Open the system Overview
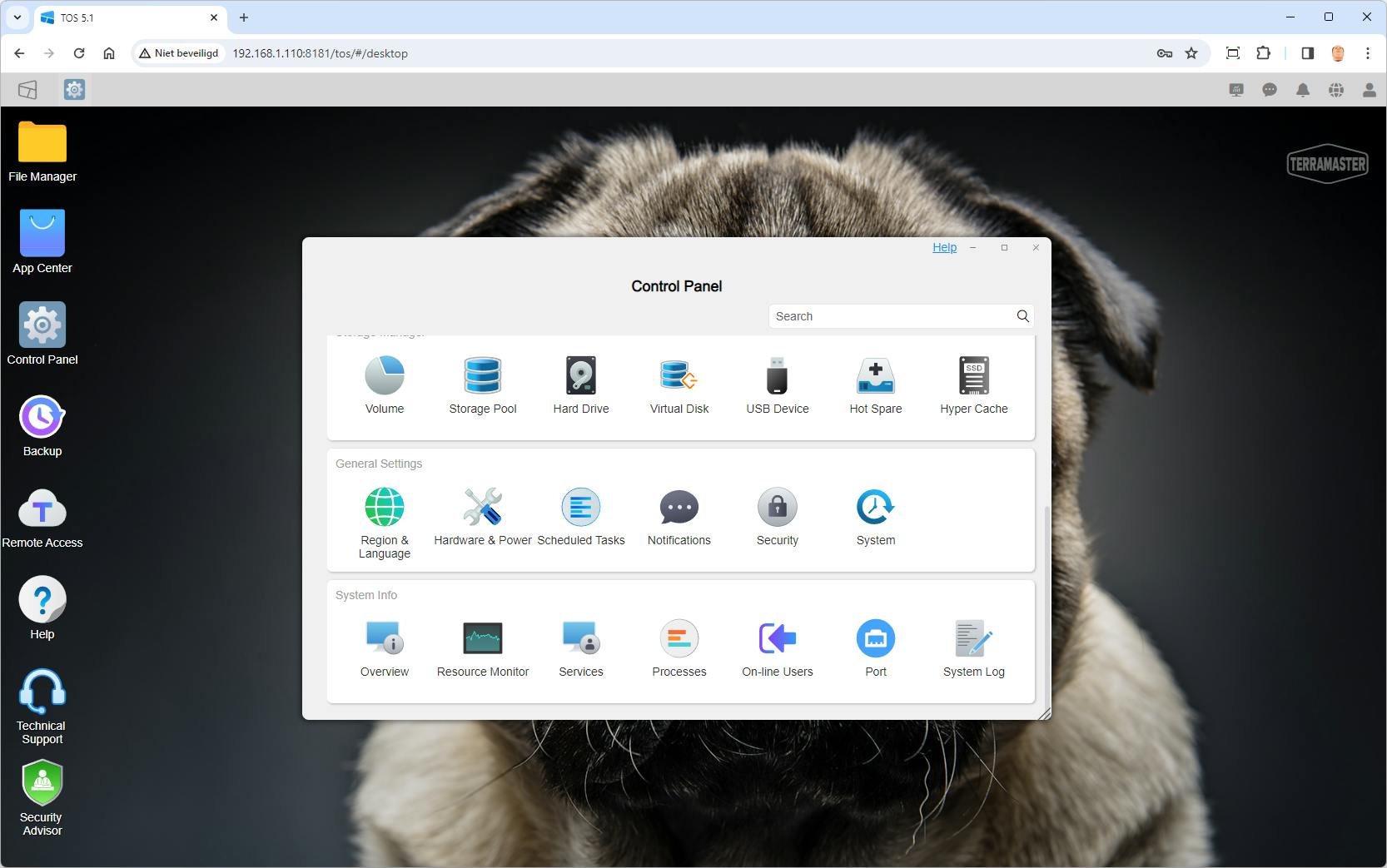The image size is (1387, 868). tap(385, 648)
